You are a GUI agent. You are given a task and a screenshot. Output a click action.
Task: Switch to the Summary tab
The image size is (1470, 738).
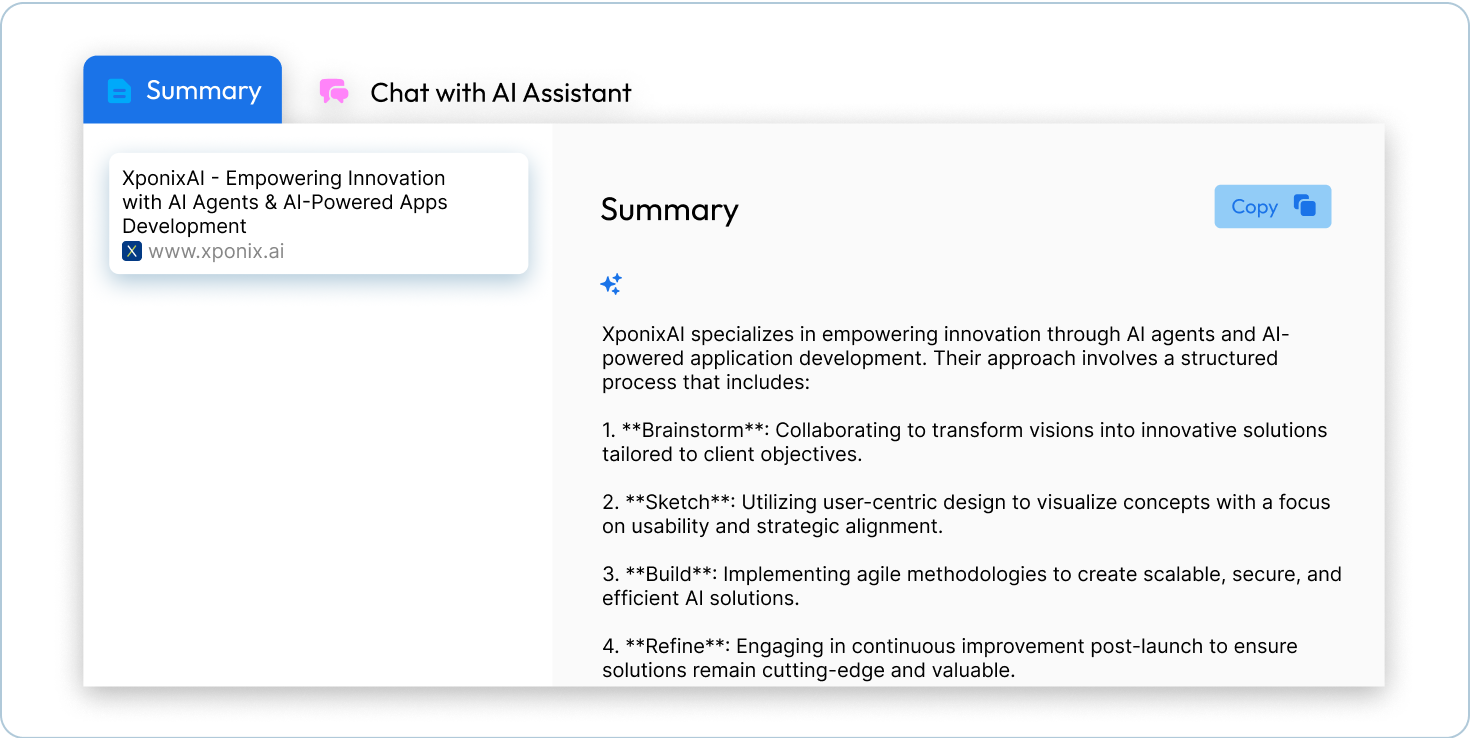183,90
